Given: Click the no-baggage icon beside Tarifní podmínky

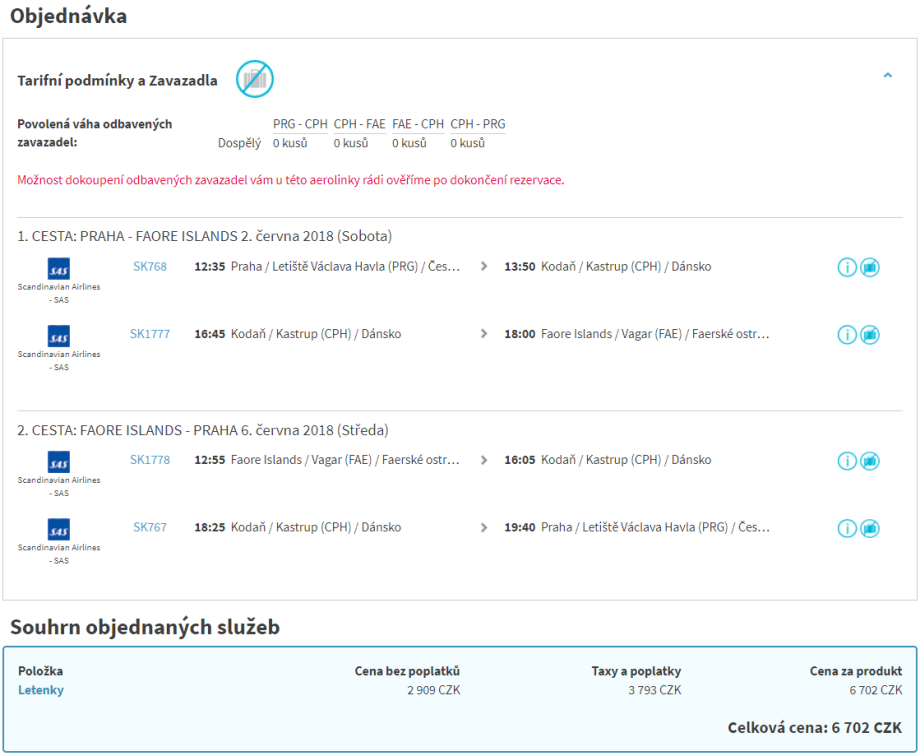Looking at the screenshot, I should pyautogui.click(x=254, y=79).
